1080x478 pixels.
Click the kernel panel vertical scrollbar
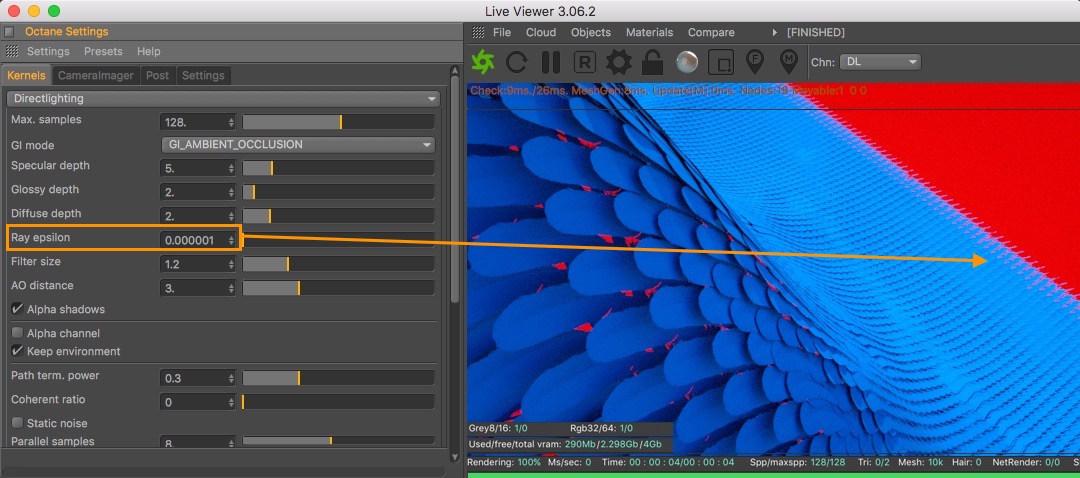pyautogui.click(x=454, y=189)
